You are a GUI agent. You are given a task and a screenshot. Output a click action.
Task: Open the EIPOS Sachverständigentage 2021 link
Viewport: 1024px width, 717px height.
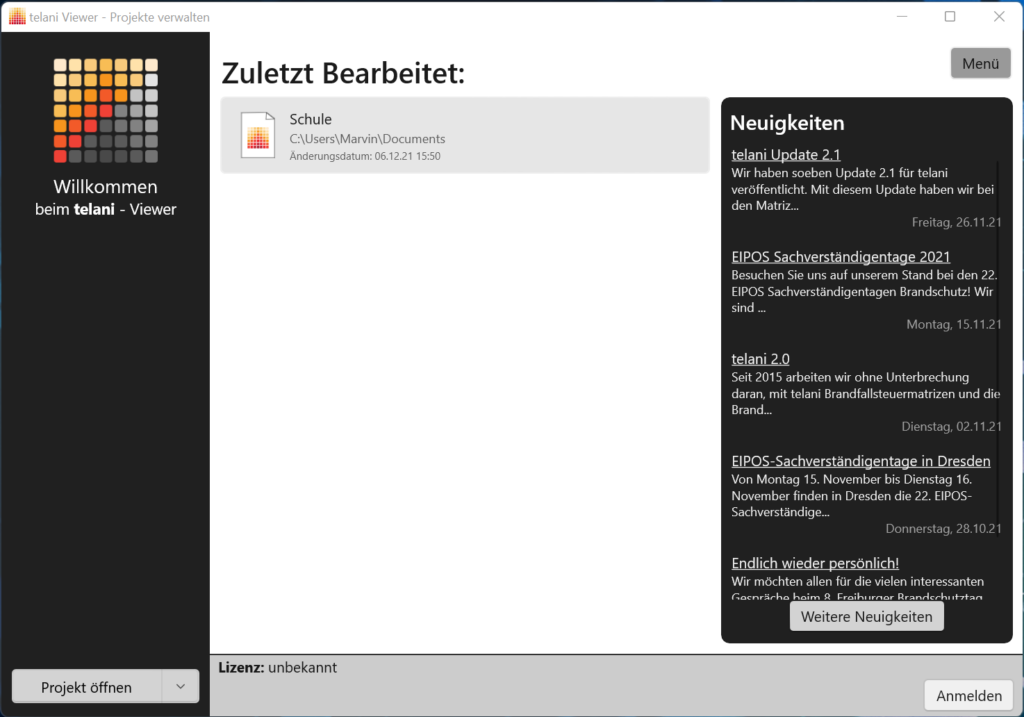tap(840, 257)
